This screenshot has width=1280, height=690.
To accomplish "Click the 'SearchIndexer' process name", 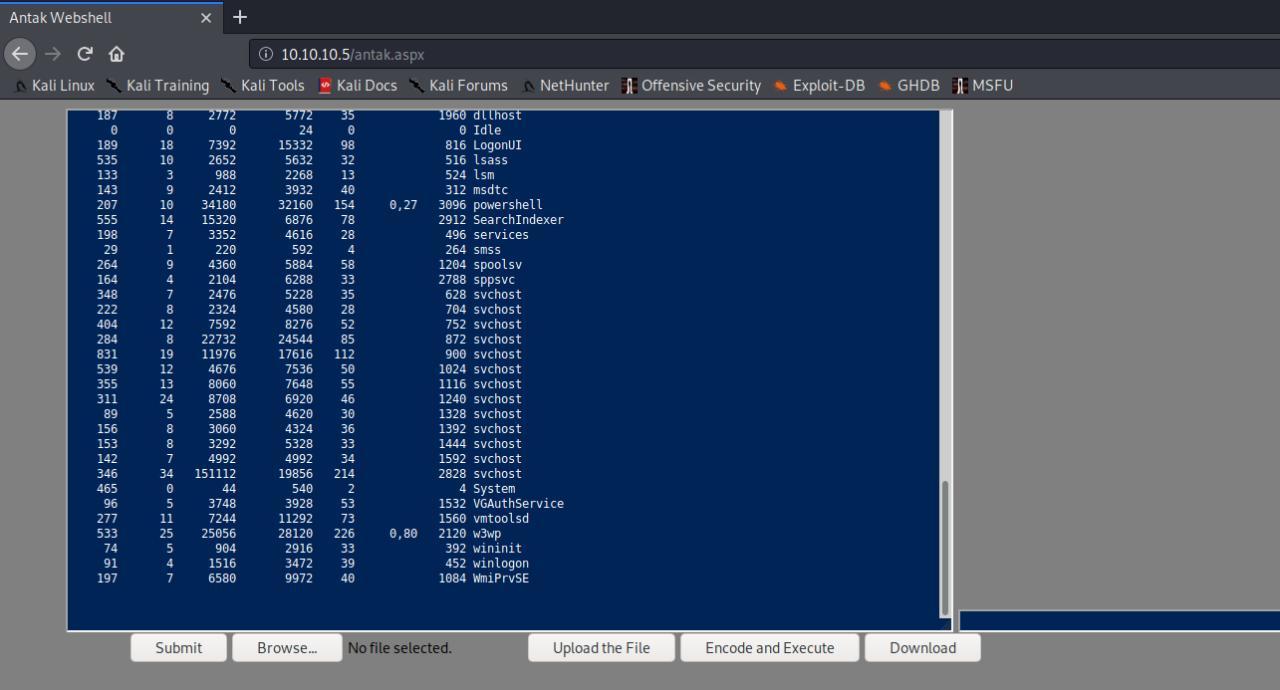I will [518, 220].
